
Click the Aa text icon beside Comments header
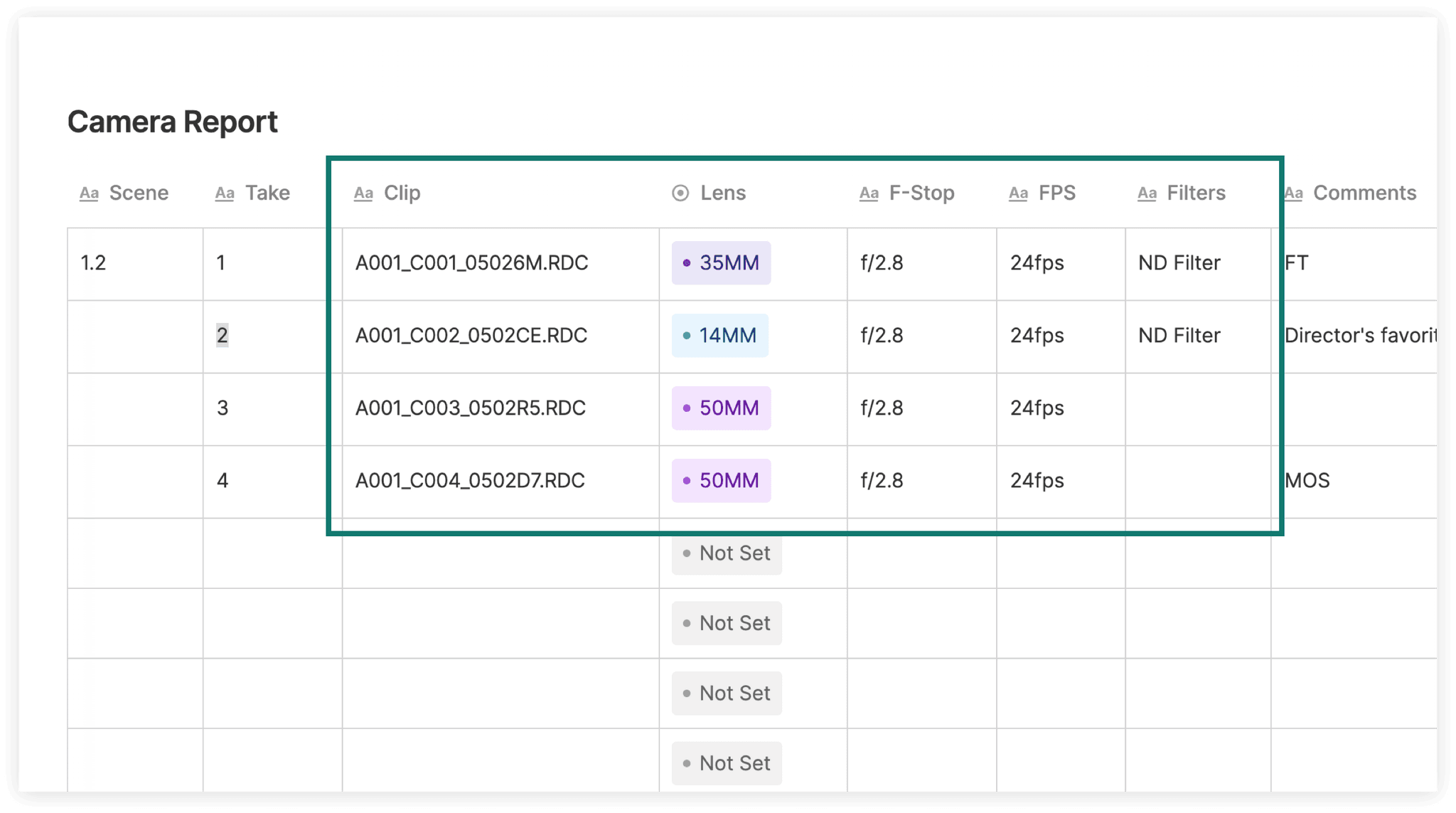pyautogui.click(x=1295, y=193)
